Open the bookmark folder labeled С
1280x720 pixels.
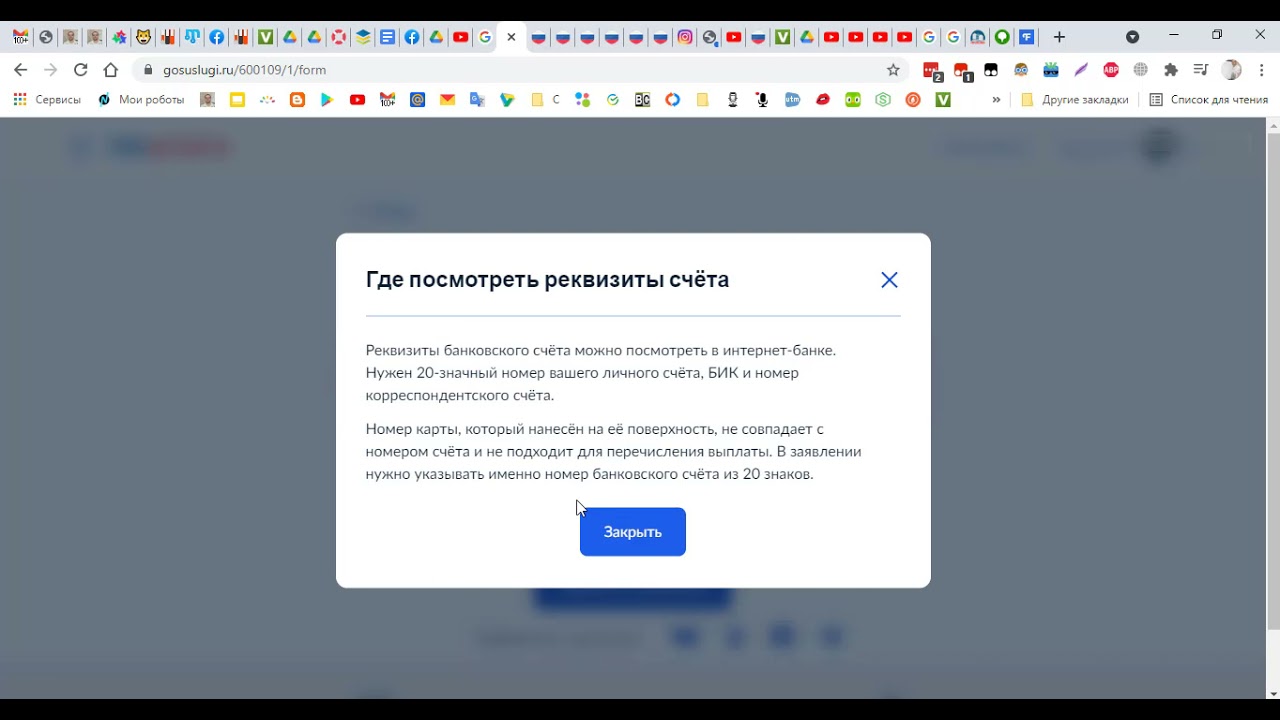(x=545, y=100)
